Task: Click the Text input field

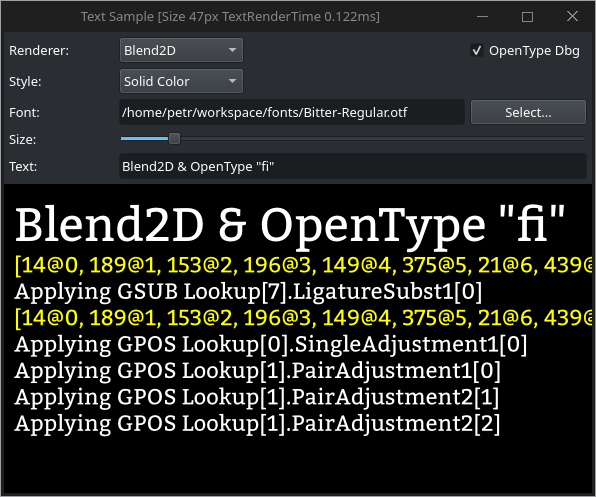Action: (353, 166)
